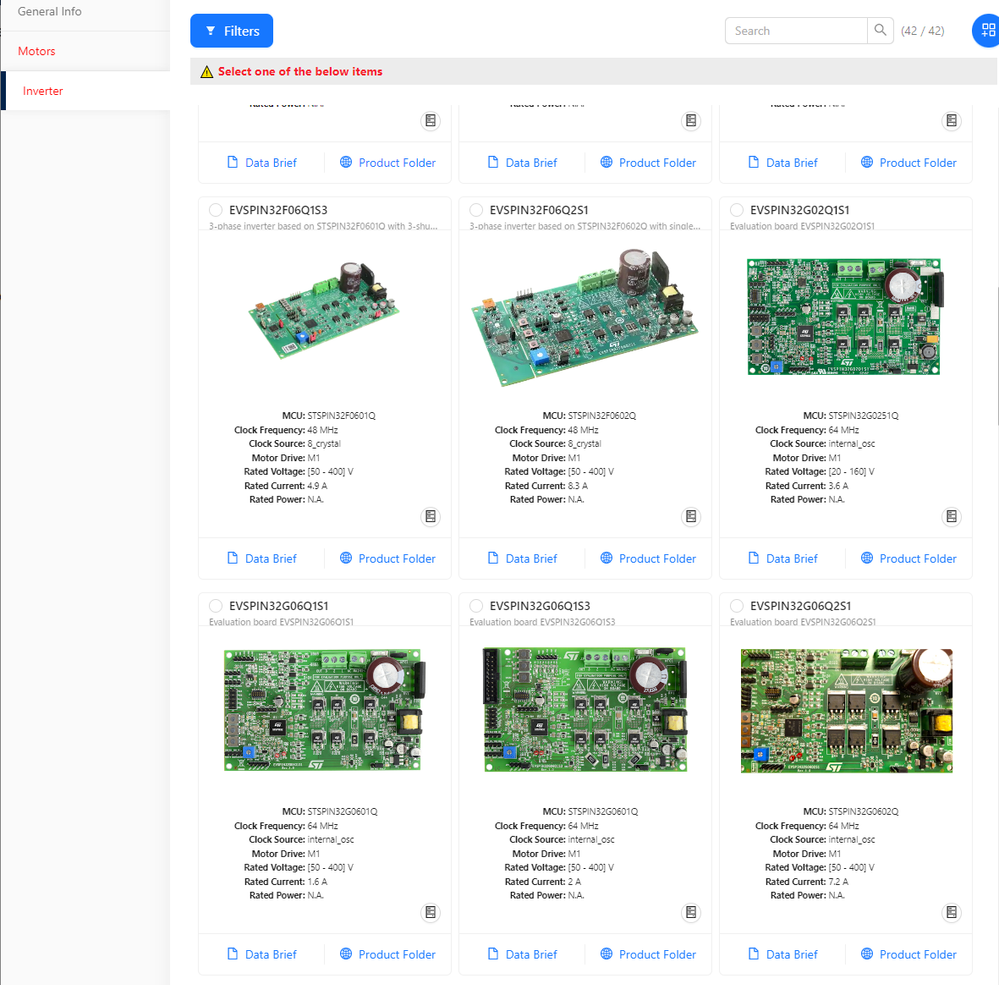This screenshot has width=999, height=985.
Task: Click the EVSPIN32G06Q1S3 board image
Action: coord(586,710)
